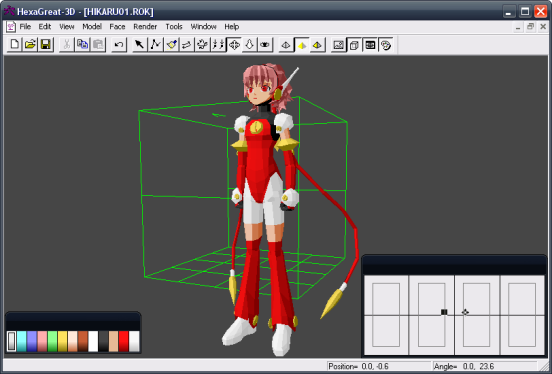This screenshot has height=374, width=552.
Task: Open the Model menu
Action: (x=92, y=27)
